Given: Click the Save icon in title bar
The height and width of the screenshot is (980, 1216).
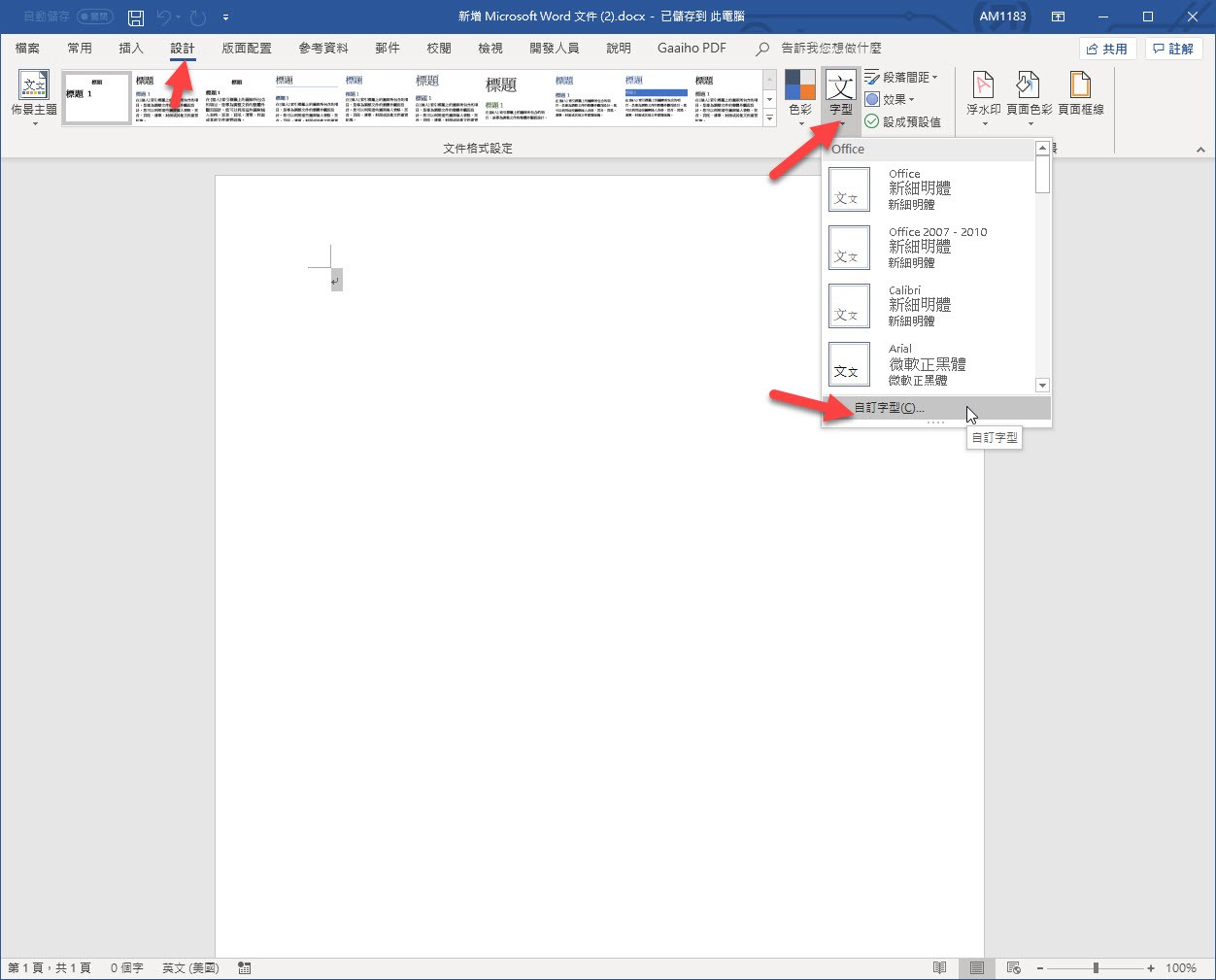Looking at the screenshot, I should pos(136,17).
